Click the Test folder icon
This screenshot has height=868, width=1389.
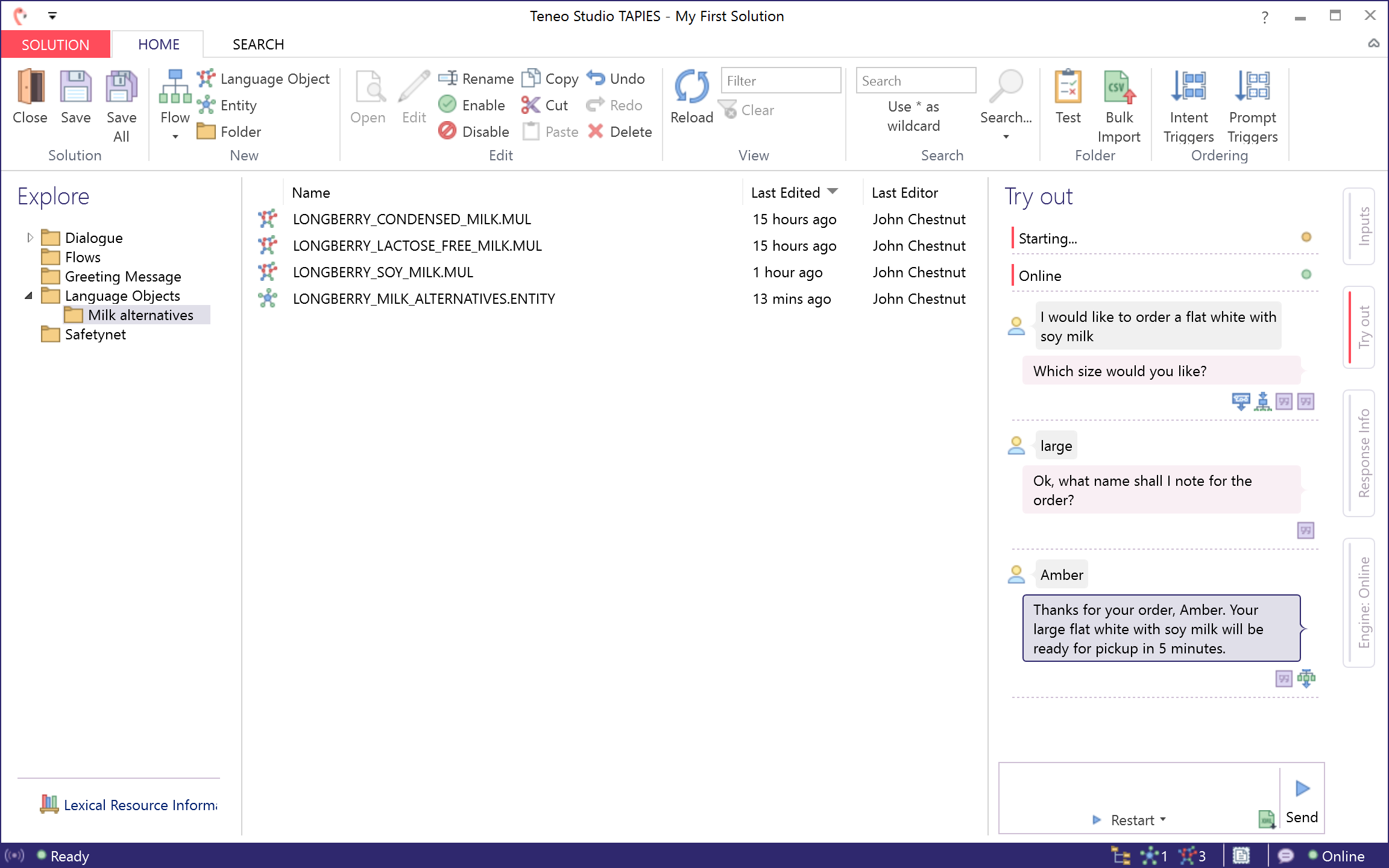1067,87
